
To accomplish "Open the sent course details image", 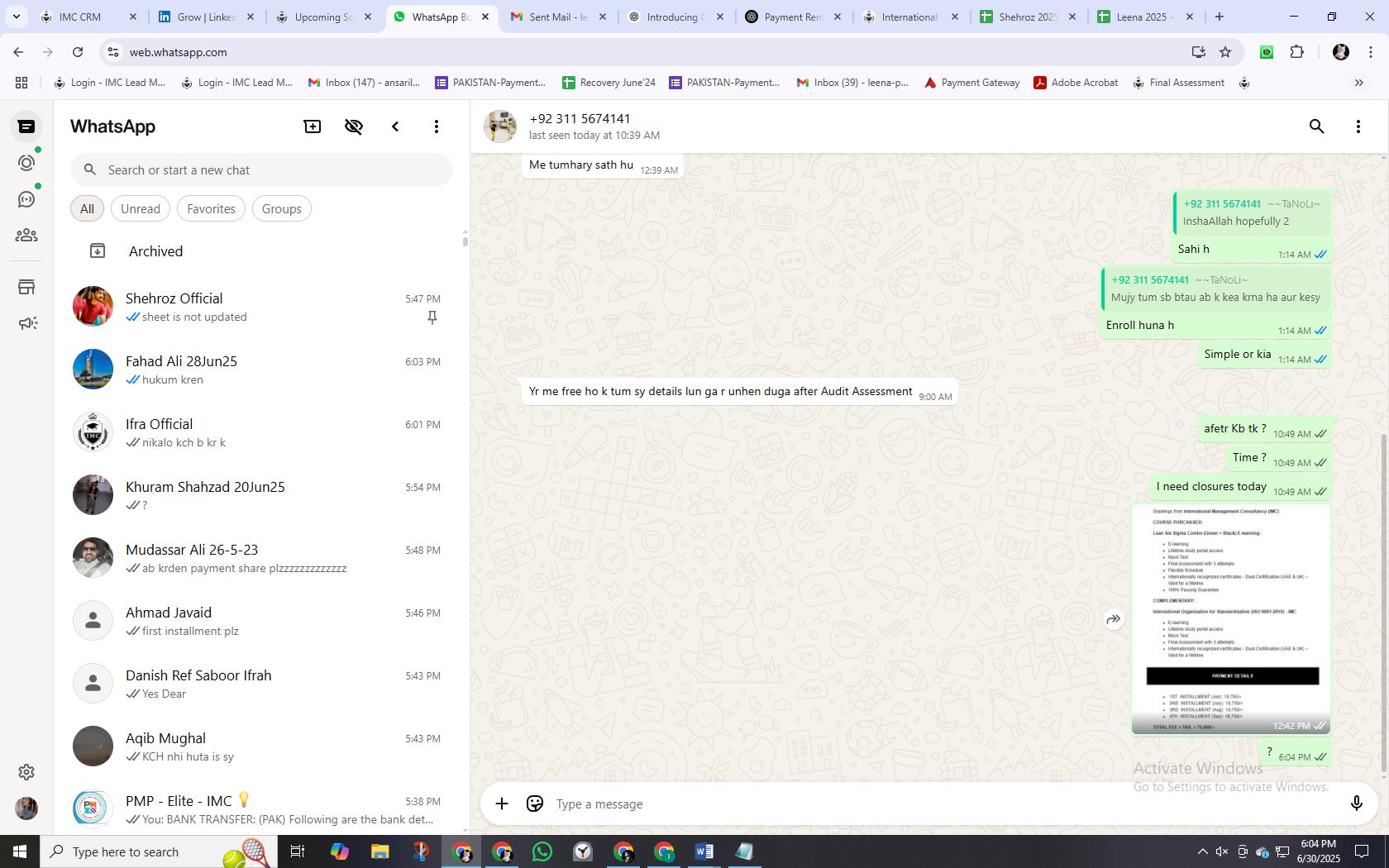I will click(1231, 618).
